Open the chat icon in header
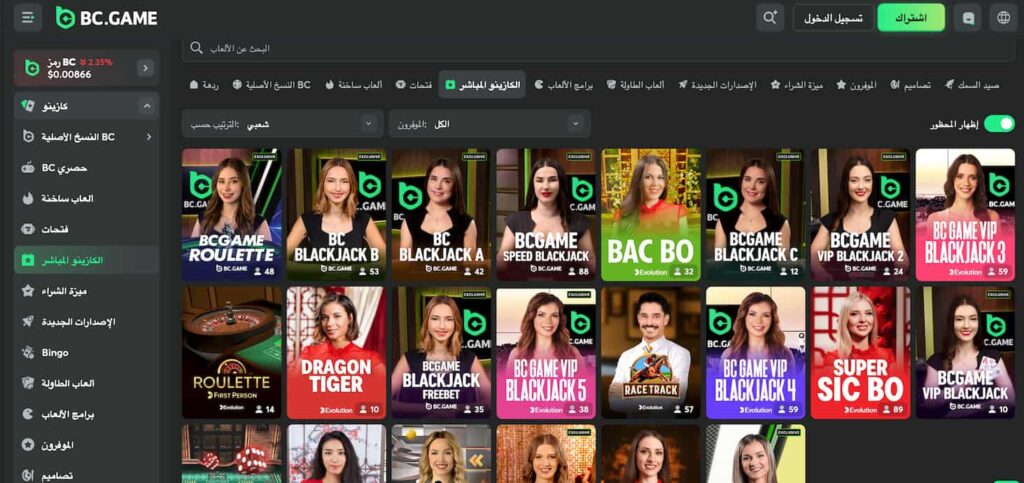Viewport: 1024px width, 483px height. pos(967,17)
